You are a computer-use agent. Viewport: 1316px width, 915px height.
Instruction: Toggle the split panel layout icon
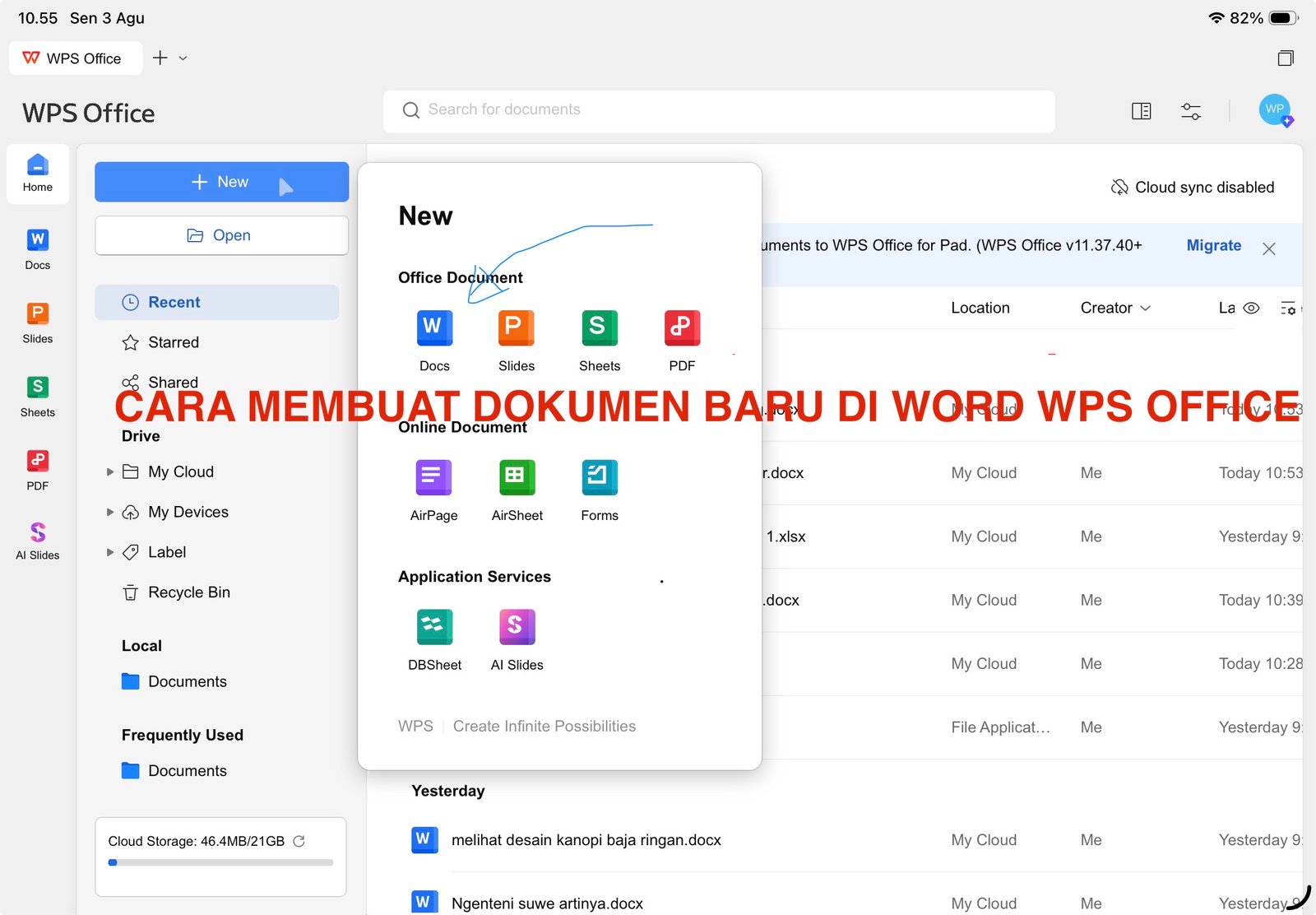point(1142,111)
